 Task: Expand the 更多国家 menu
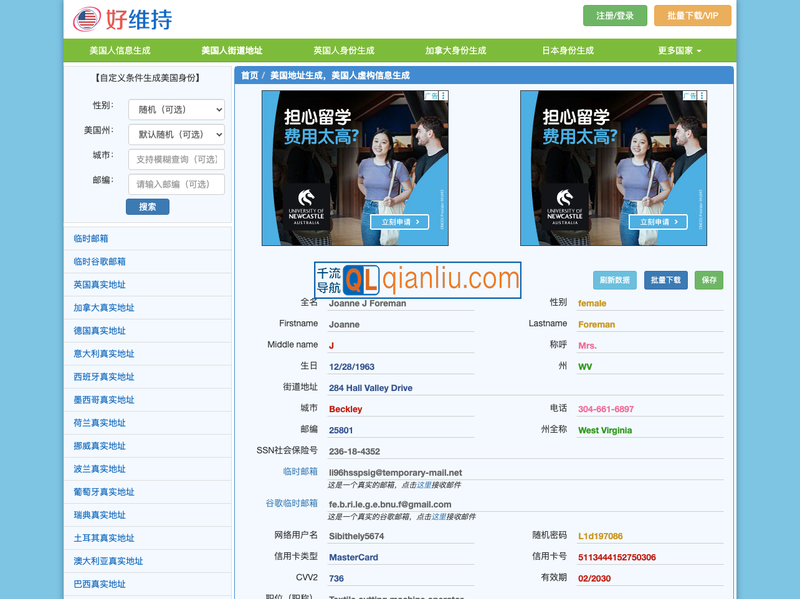679,50
